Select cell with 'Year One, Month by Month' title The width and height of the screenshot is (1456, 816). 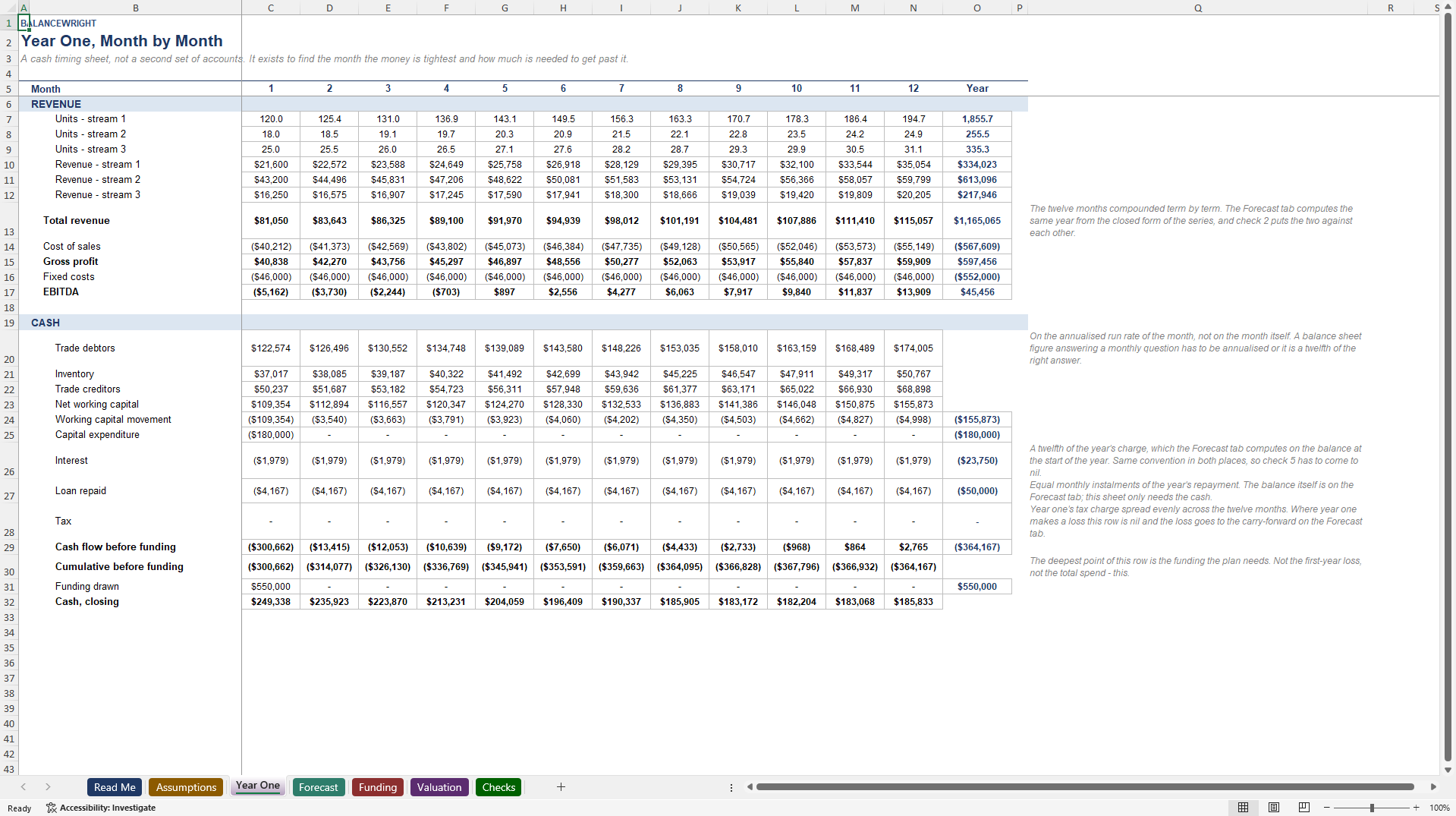point(121,41)
